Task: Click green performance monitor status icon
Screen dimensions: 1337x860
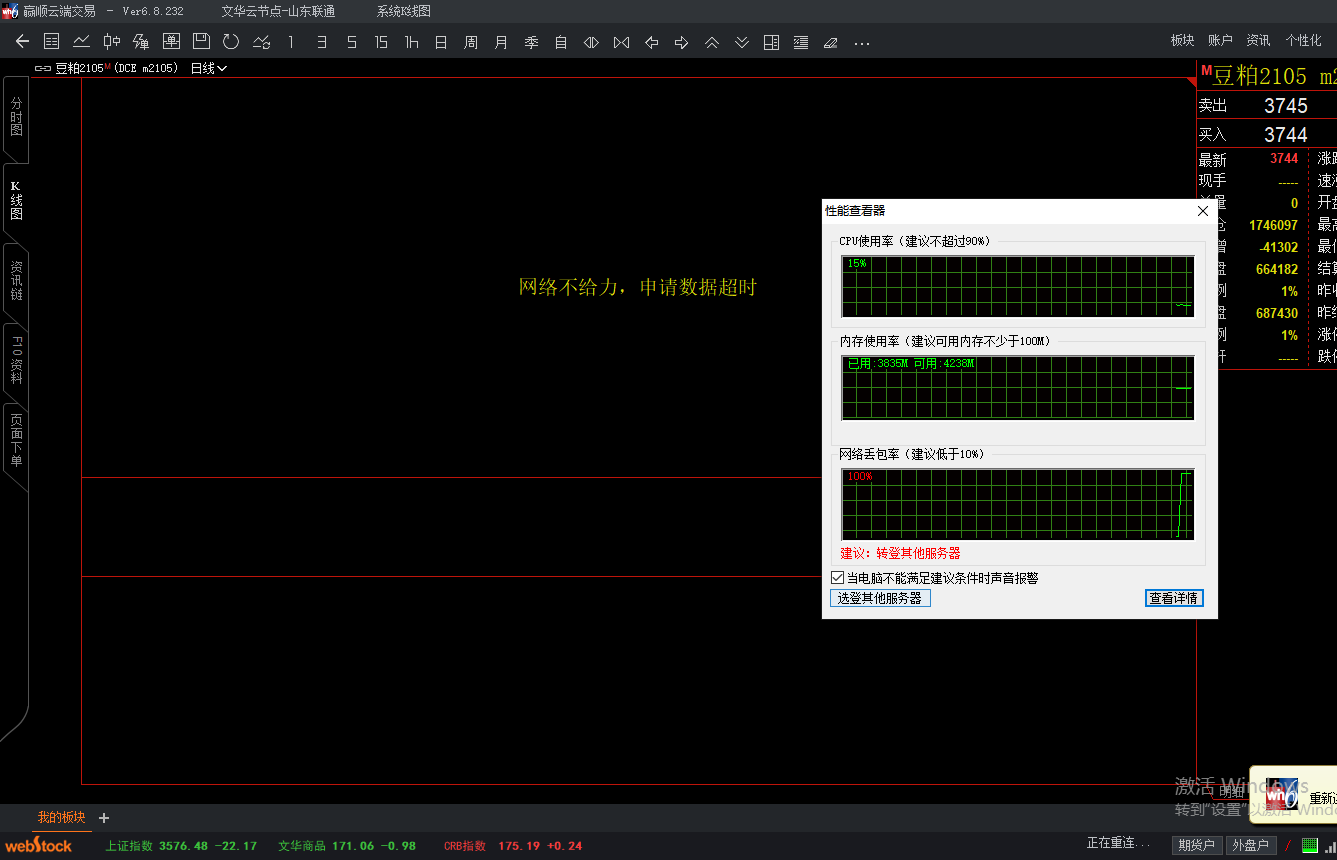Action: pos(1309,846)
